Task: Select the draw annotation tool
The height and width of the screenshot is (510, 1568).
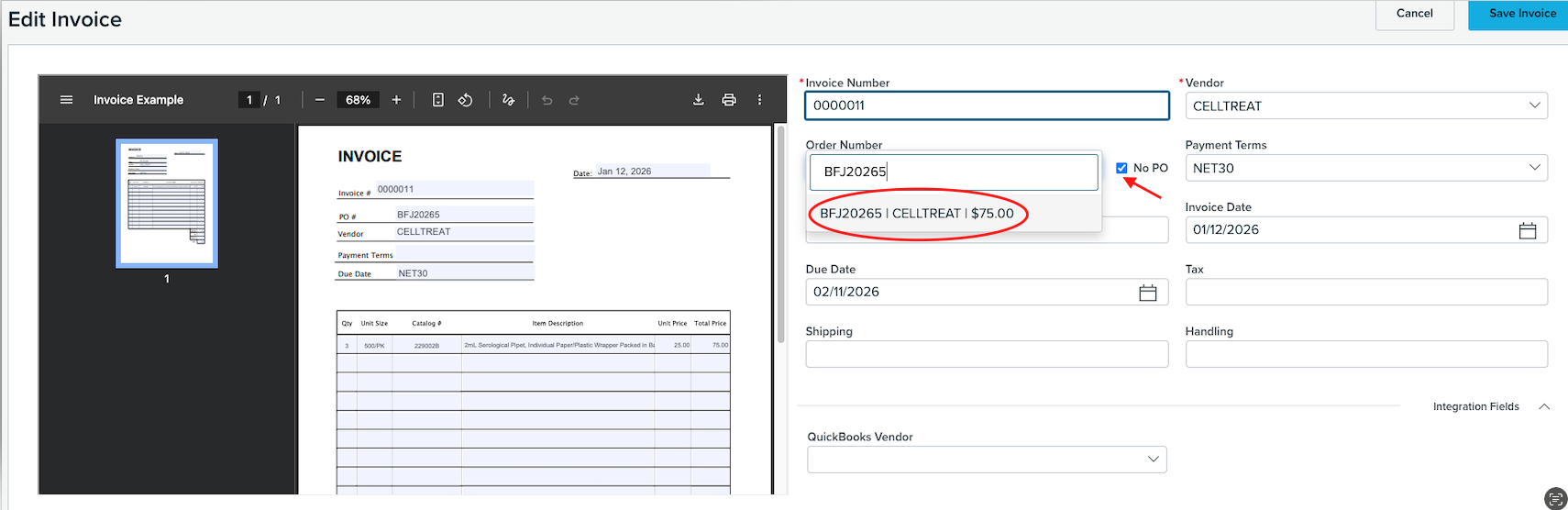Action: tap(508, 100)
